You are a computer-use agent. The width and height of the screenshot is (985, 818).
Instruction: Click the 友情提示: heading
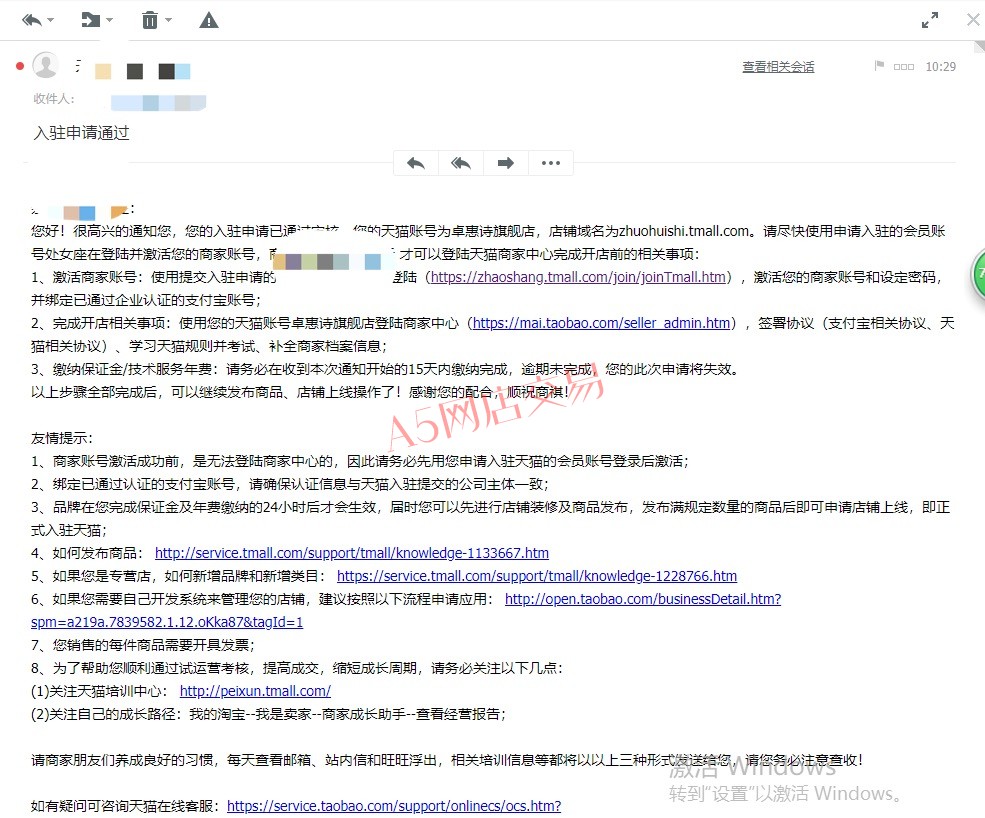[62, 439]
